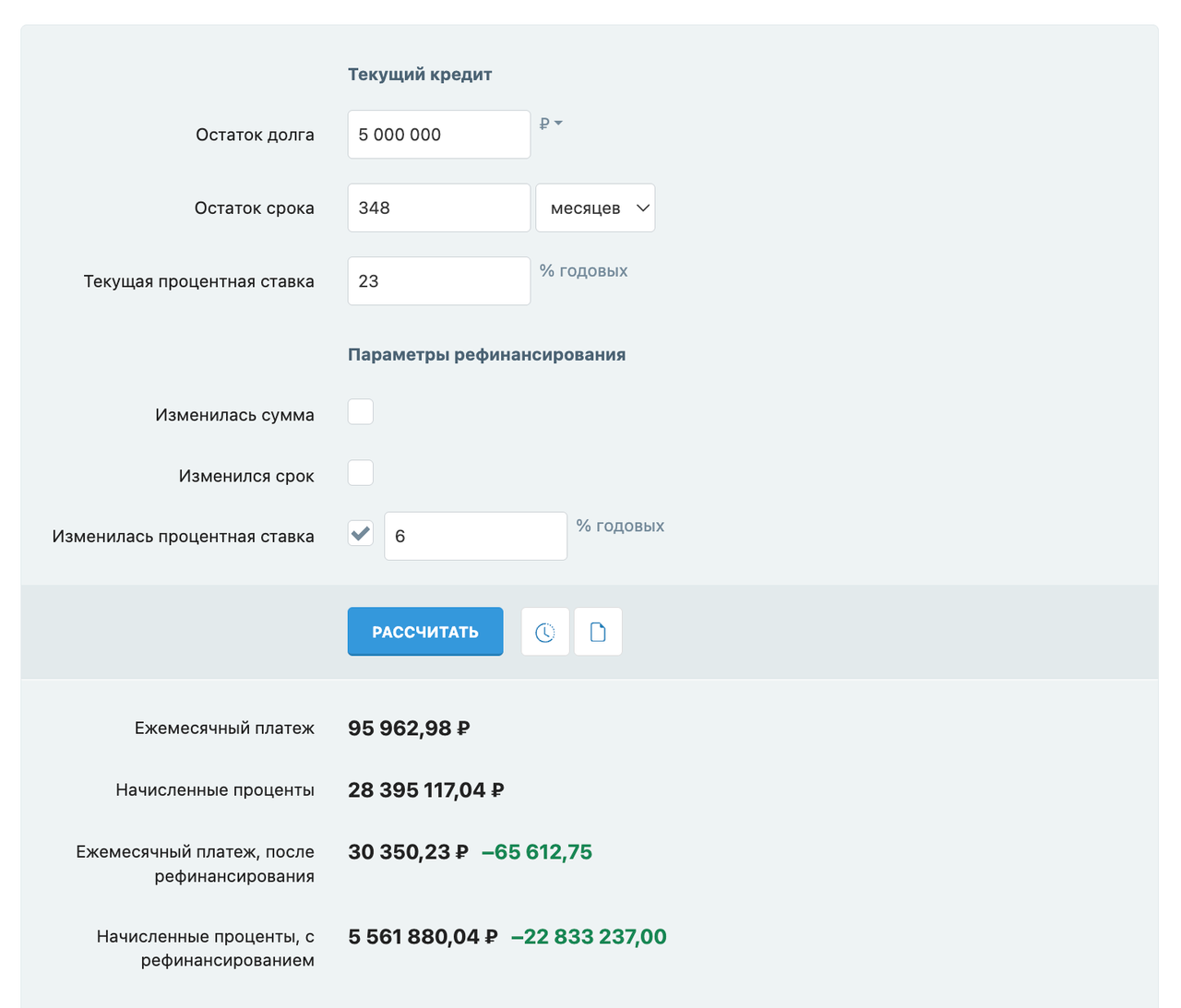Open calculation history via clock icon
Screen dimensions: 1181x1008
point(544,631)
